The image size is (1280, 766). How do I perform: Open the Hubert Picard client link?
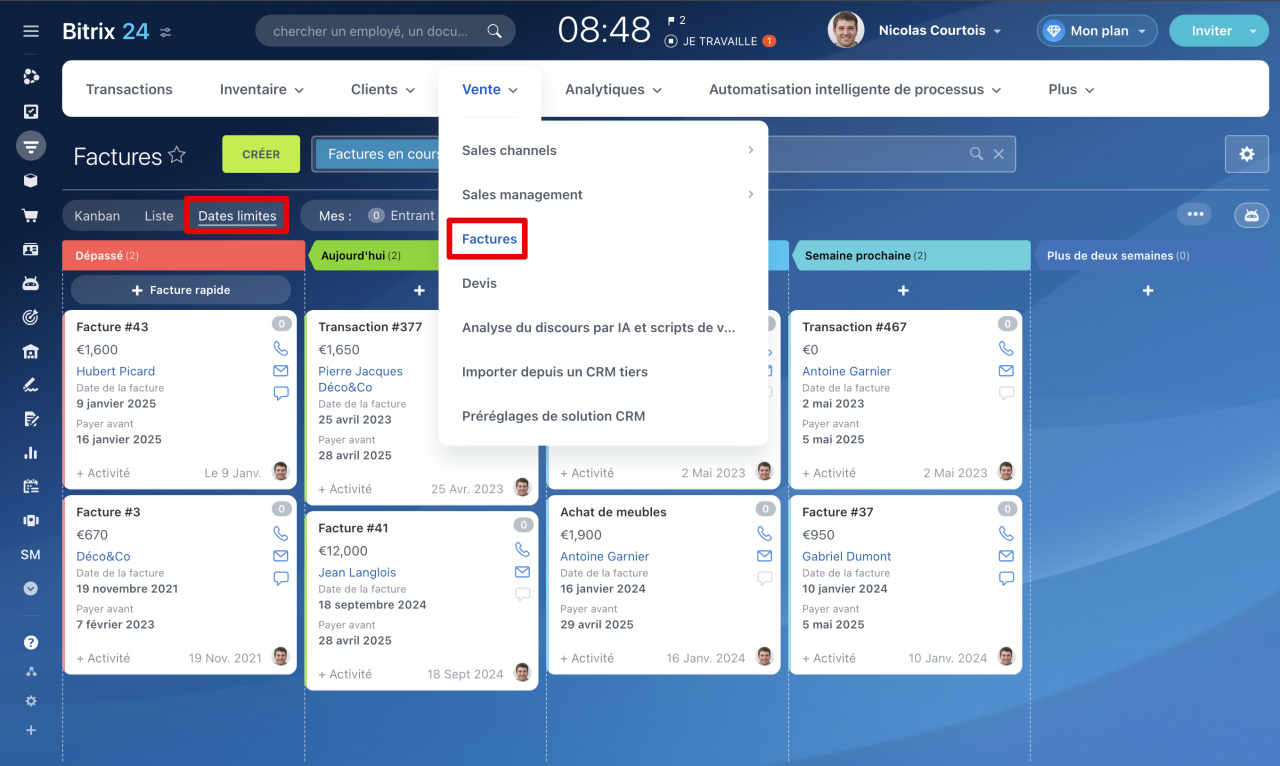pyautogui.click(x=116, y=371)
